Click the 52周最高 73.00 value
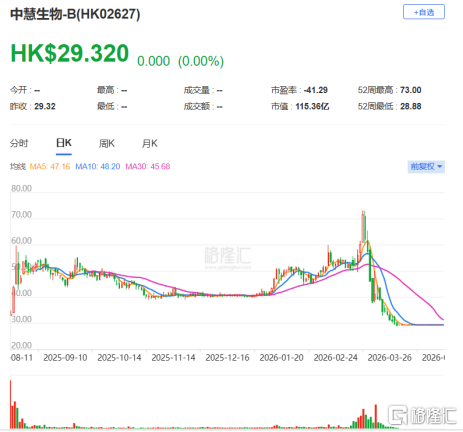463x432 pixels. pyautogui.click(x=411, y=90)
